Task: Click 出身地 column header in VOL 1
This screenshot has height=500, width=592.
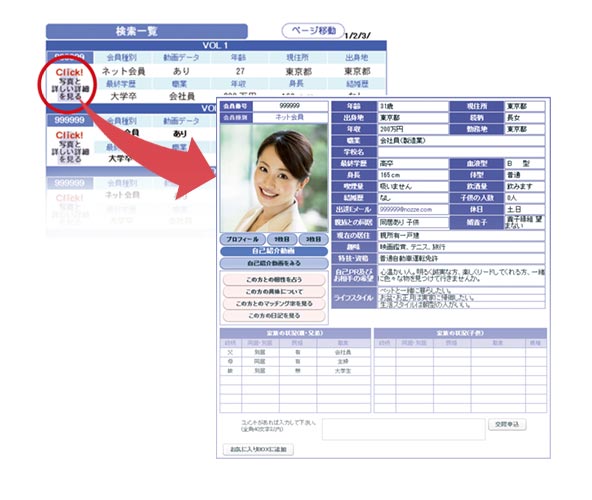Action: [x=357, y=58]
